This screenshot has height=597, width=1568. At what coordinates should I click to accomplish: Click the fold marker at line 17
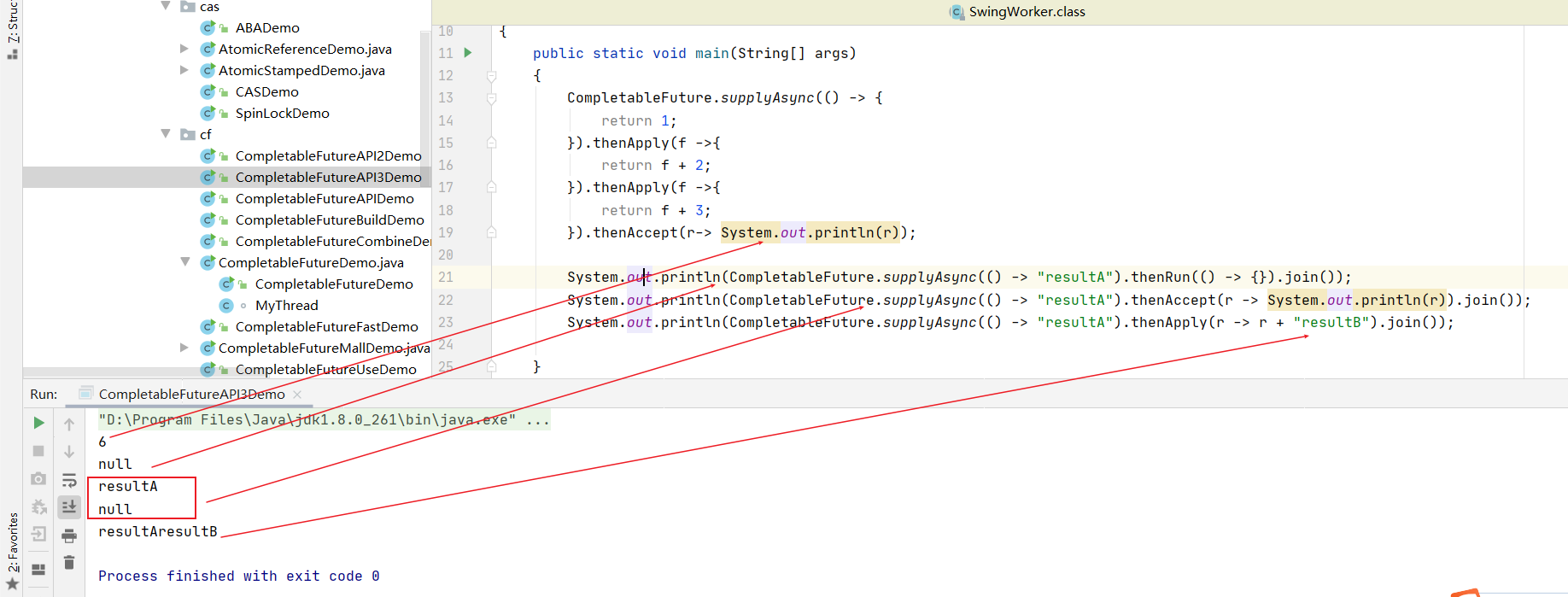coord(492,187)
